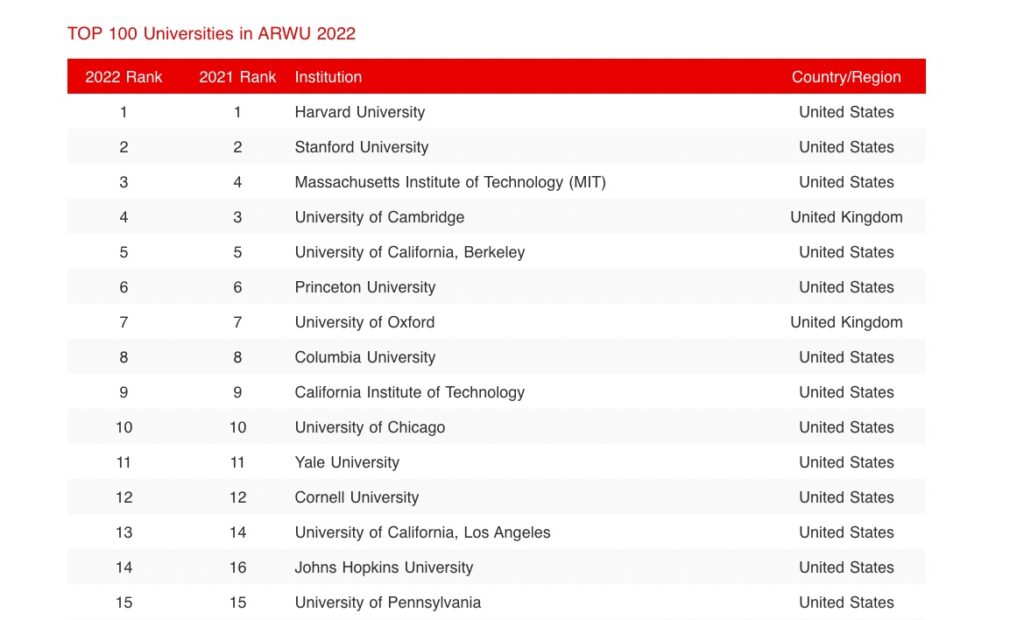Click United States in the Columbia row

[x=846, y=357]
